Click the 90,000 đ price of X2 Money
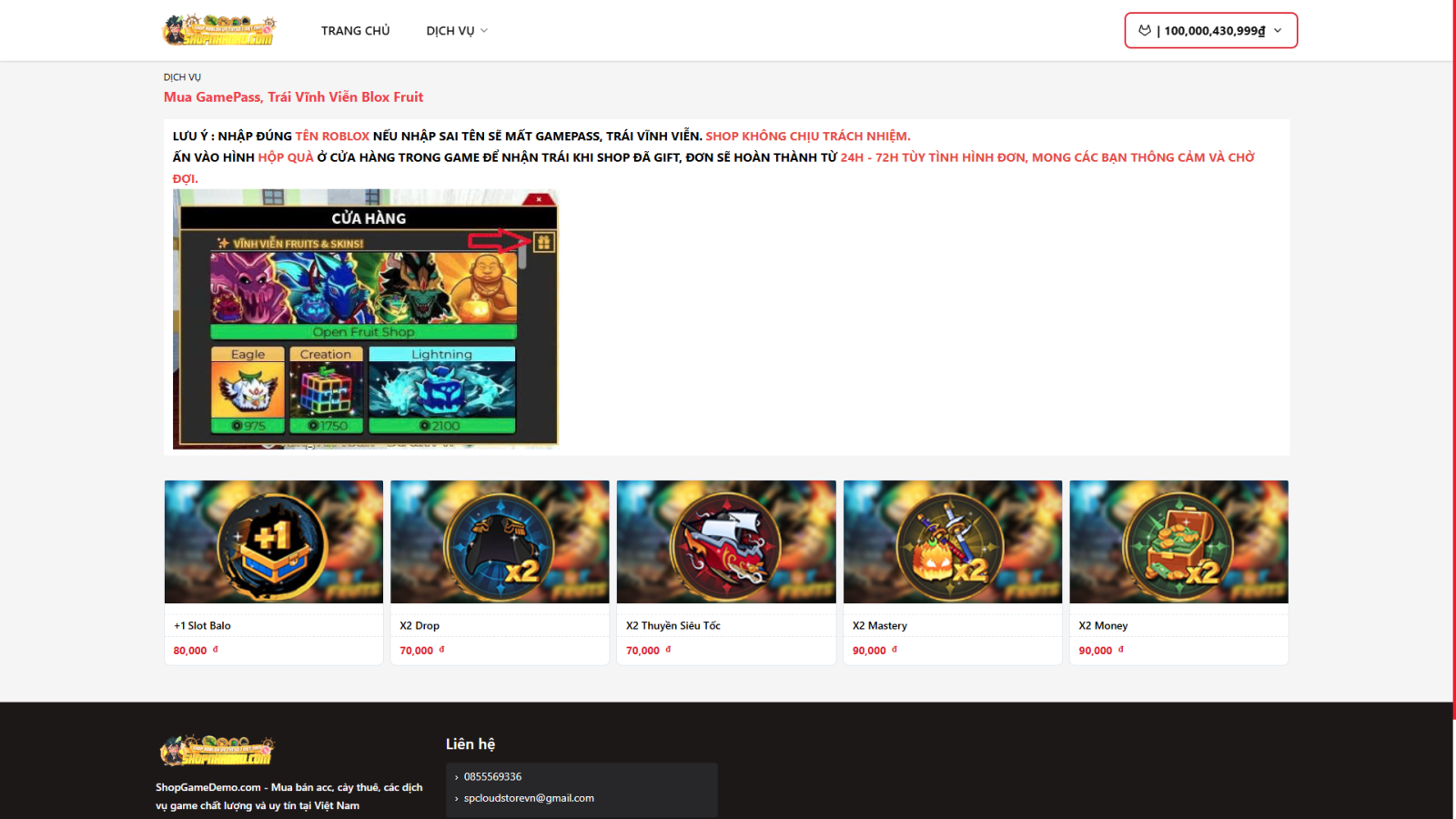Viewport: 1456px width, 819px height. [1101, 651]
